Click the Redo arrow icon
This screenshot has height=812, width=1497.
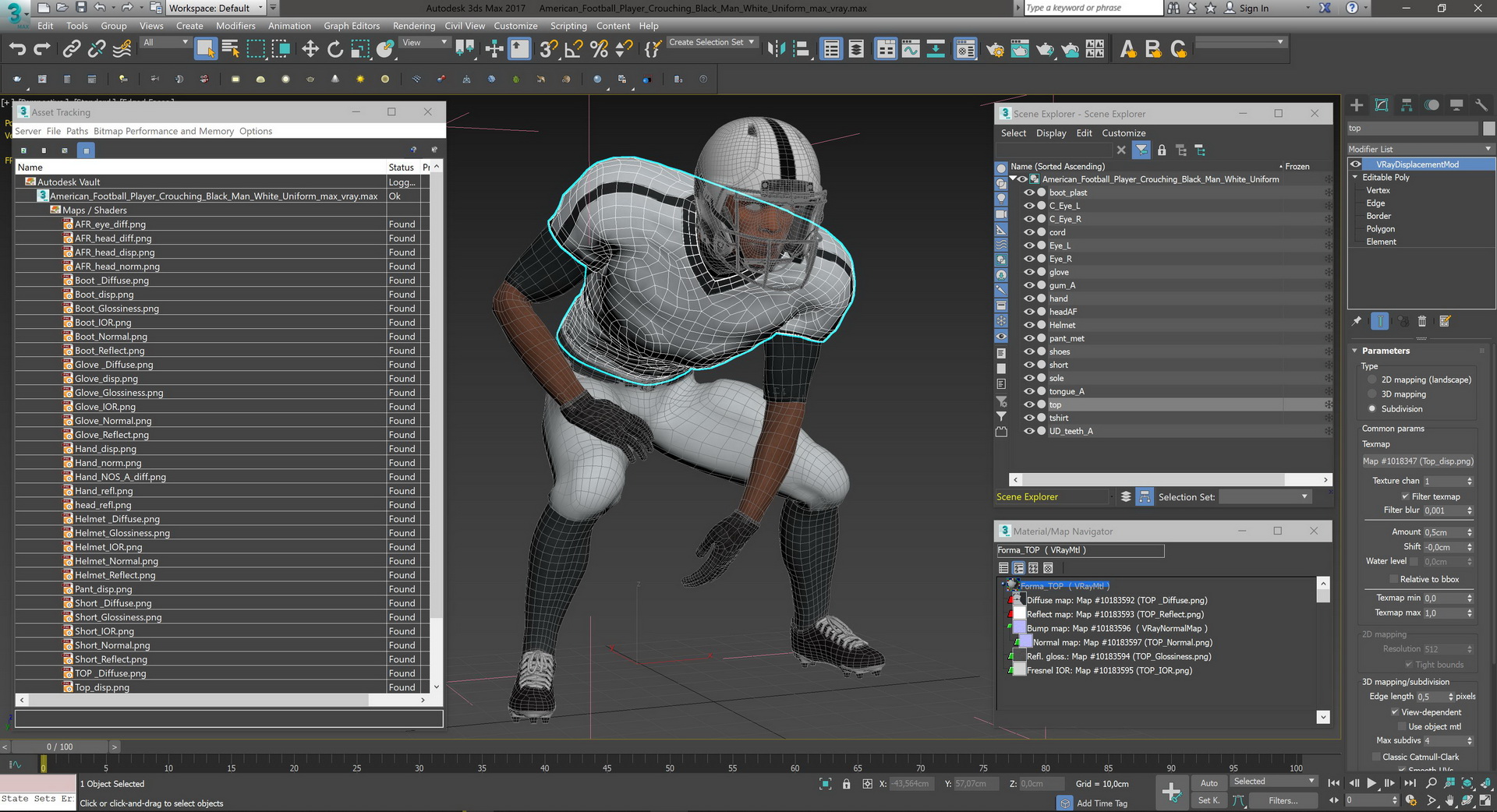(42, 49)
